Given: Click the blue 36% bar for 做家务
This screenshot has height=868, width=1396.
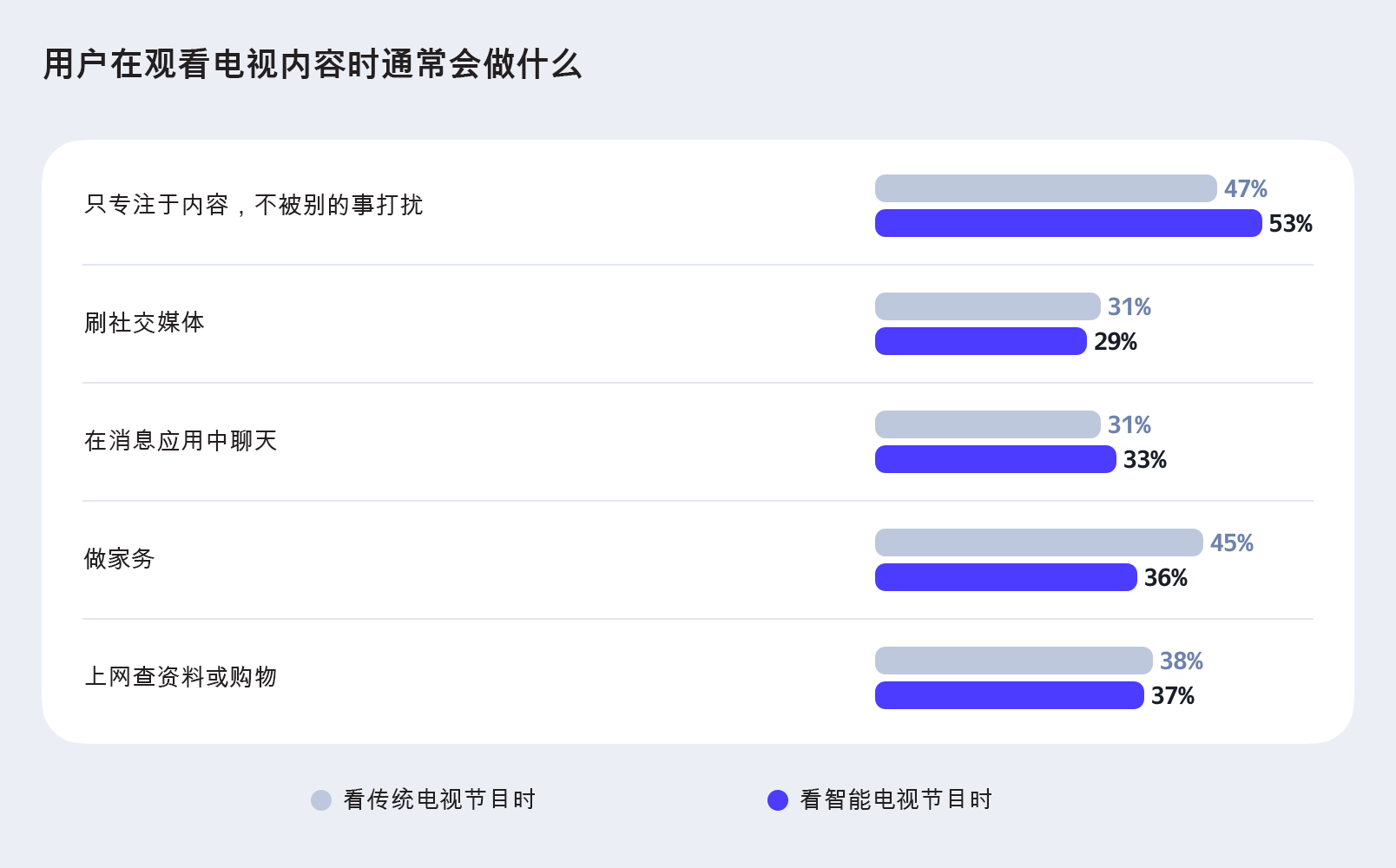Looking at the screenshot, I should pos(1005,577).
